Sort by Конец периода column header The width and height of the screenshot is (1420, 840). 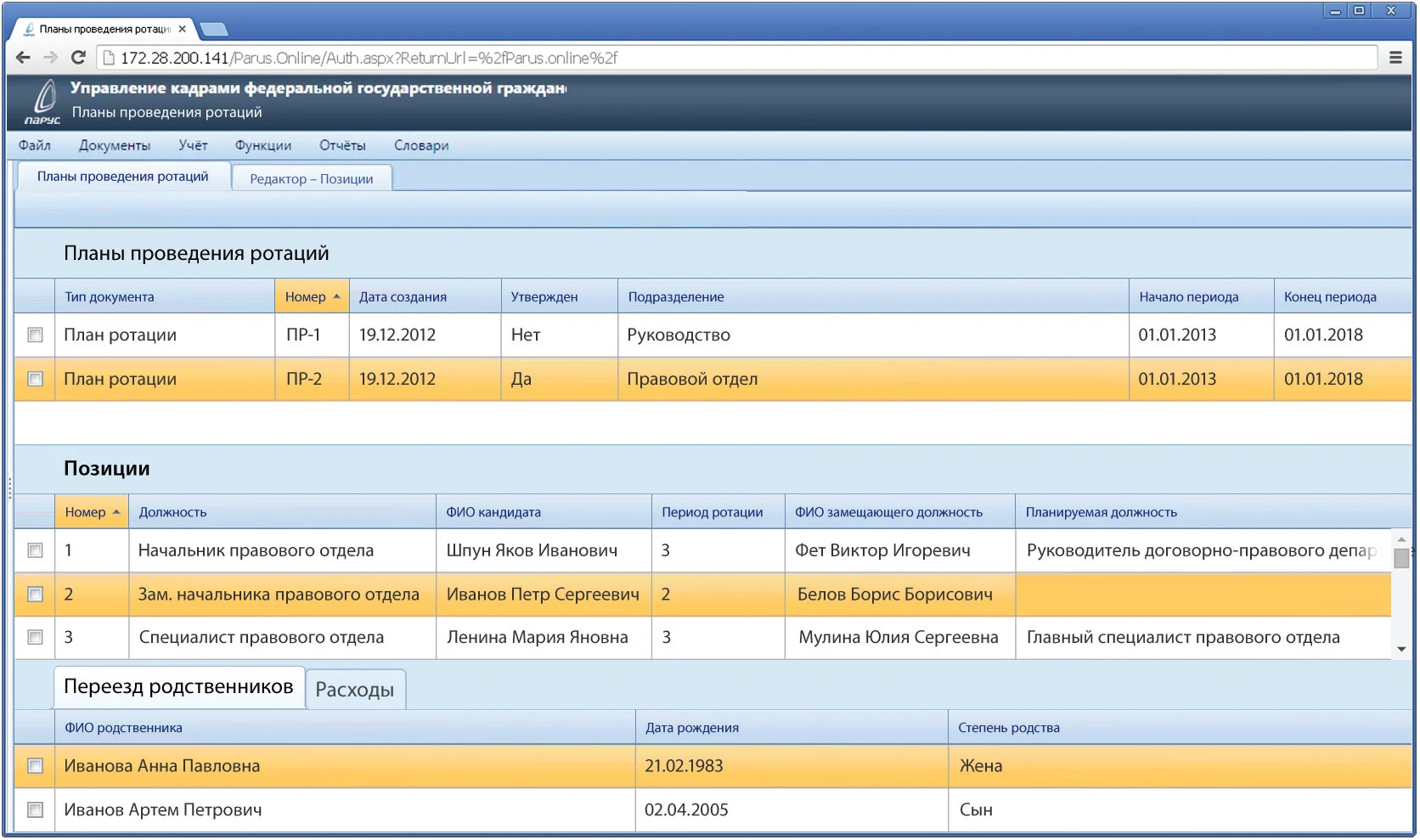tap(1342, 296)
